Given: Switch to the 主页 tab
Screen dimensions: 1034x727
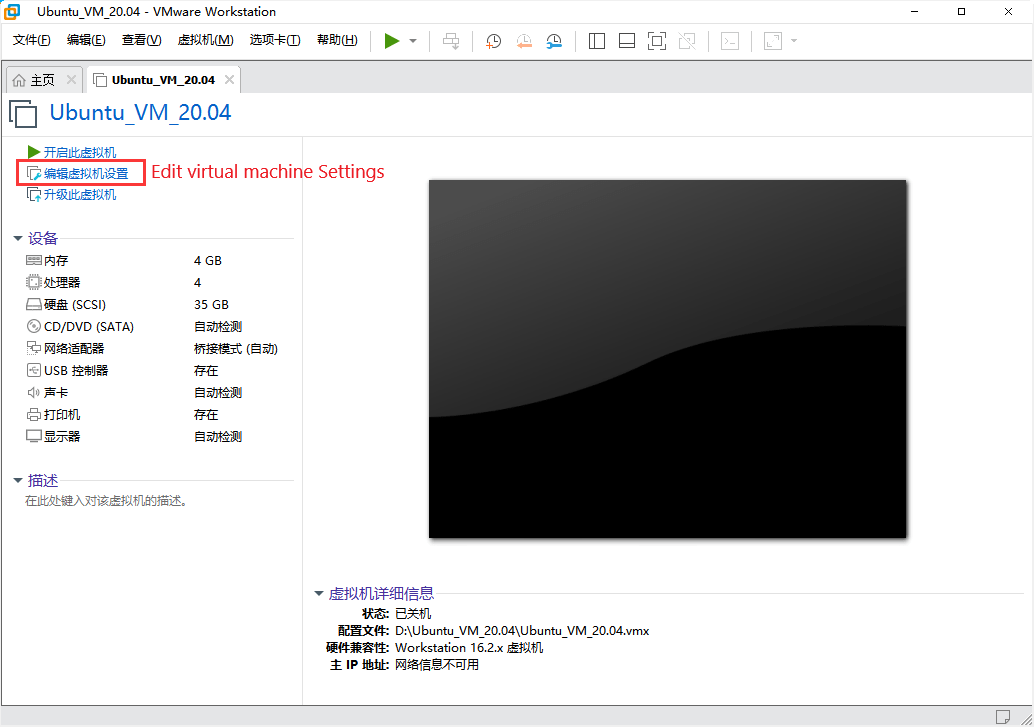Looking at the screenshot, I should point(43,80).
